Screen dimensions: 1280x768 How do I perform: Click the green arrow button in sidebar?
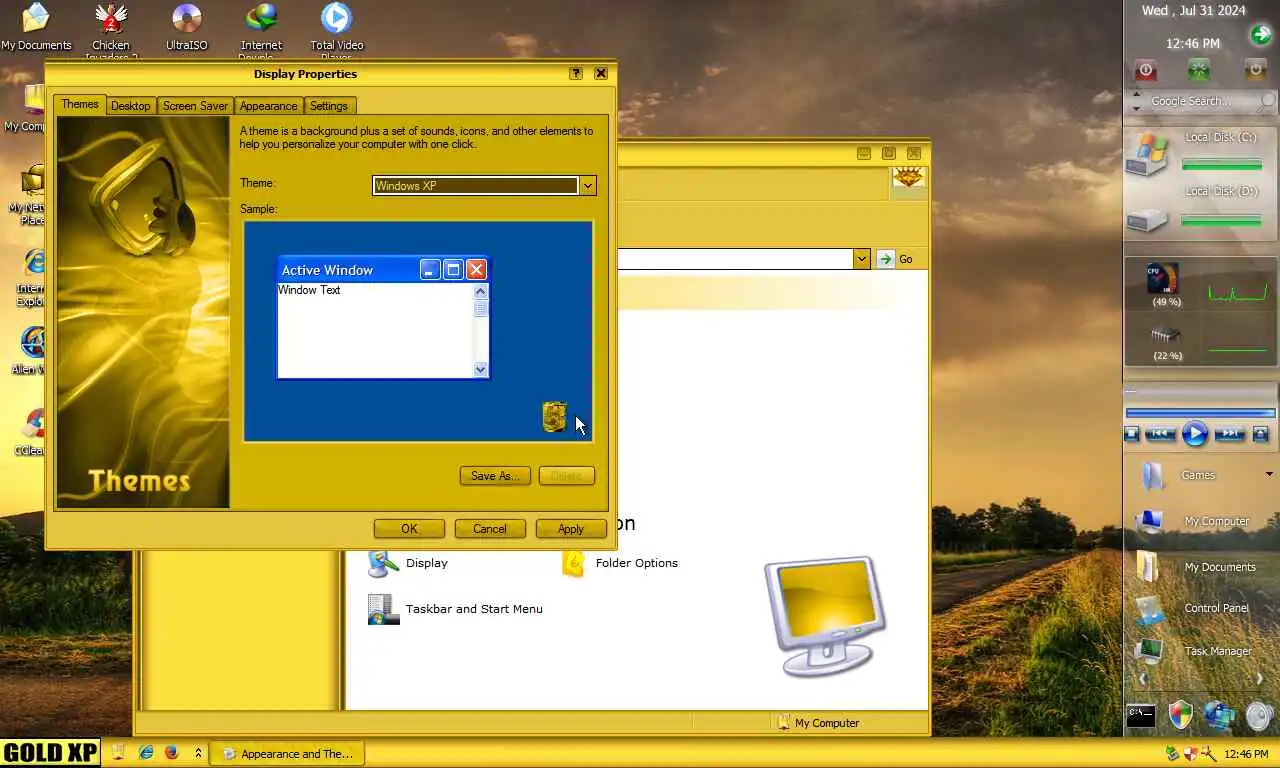(1260, 36)
